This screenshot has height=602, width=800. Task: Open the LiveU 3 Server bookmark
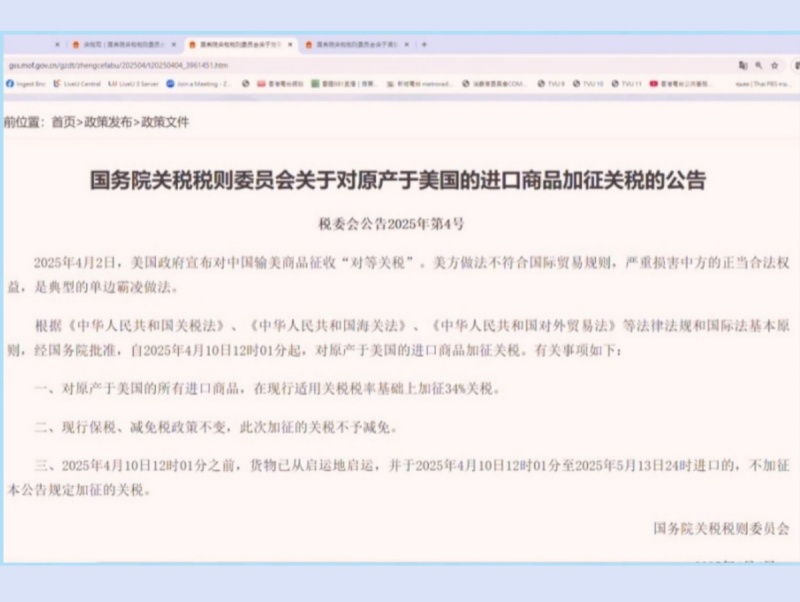(135, 84)
